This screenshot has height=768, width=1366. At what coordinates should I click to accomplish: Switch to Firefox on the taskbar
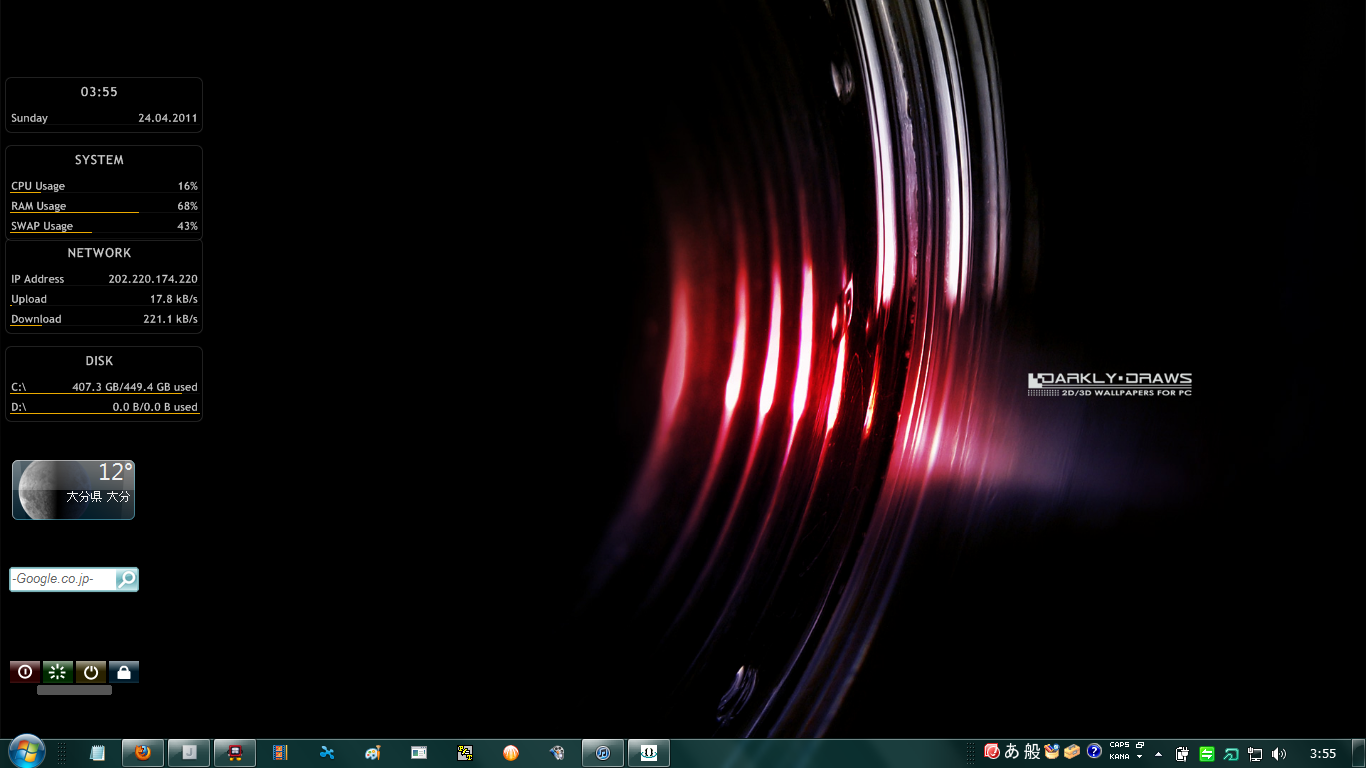143,753
